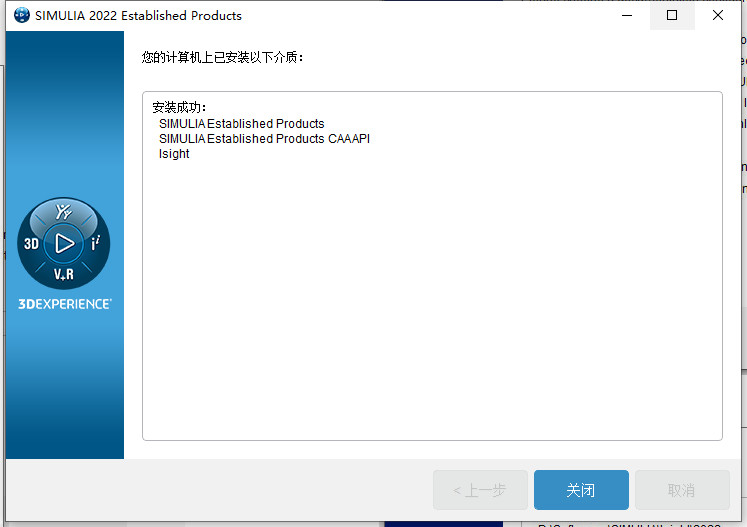This screenshot has width=747, height=527.
Task: Close the installer with the X button
Action: [717, 15]
